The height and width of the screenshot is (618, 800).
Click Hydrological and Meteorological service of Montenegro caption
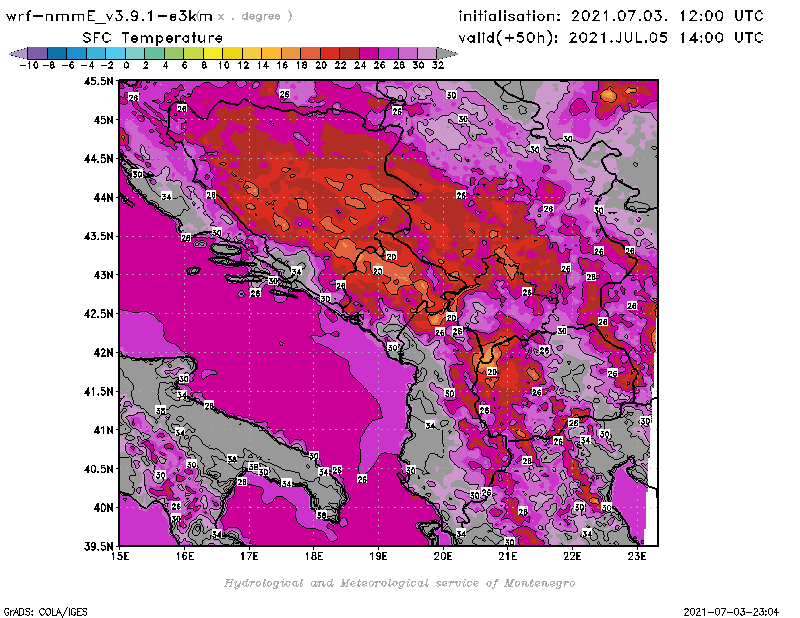tap(399, 582)
